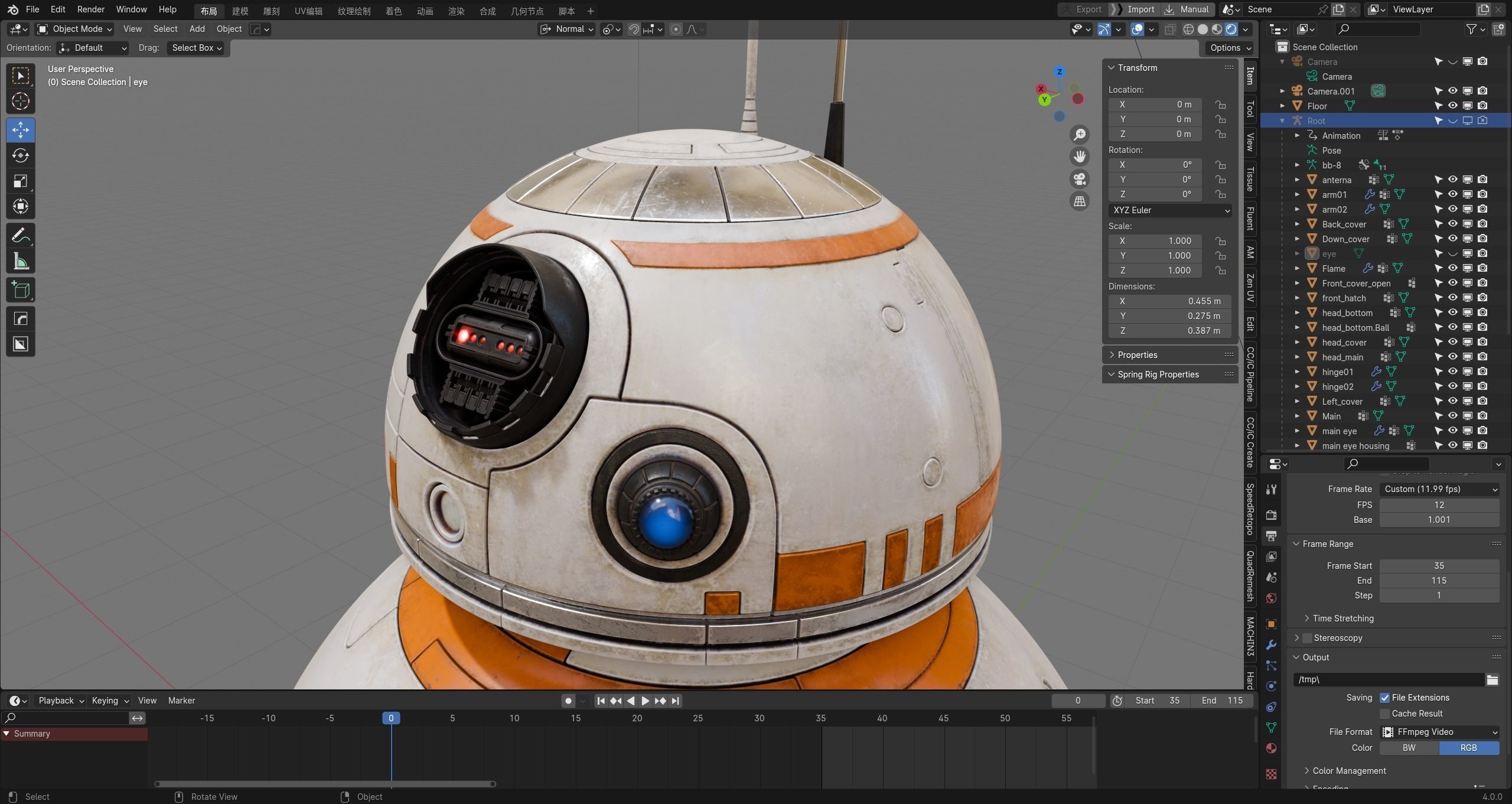Image resolution: width=1512 pixels, height=804 pixels.
Task: Toggle auto keying record button
Action: [x=568, y=701]
